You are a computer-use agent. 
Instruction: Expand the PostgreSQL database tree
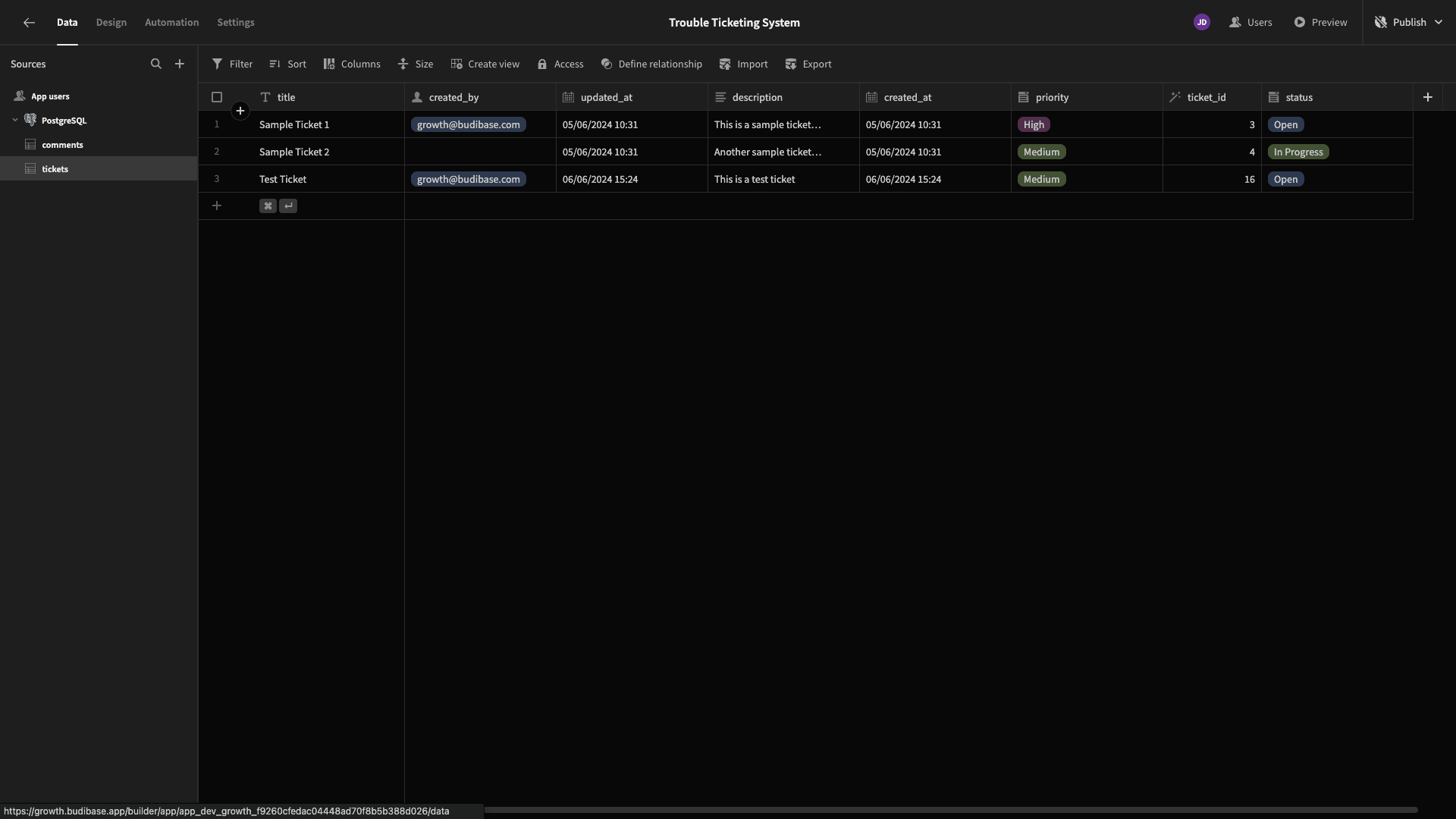[x=15, y=120]
